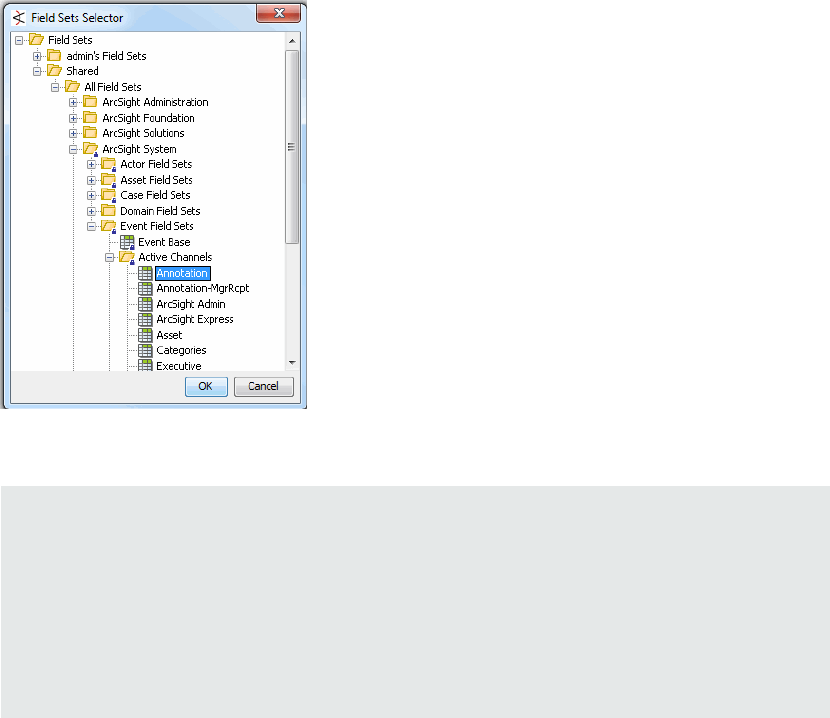Viewport: 830px width, 718px height.
Task: Click the Asset field set grid icon
Action: click(x=145, y=335)
